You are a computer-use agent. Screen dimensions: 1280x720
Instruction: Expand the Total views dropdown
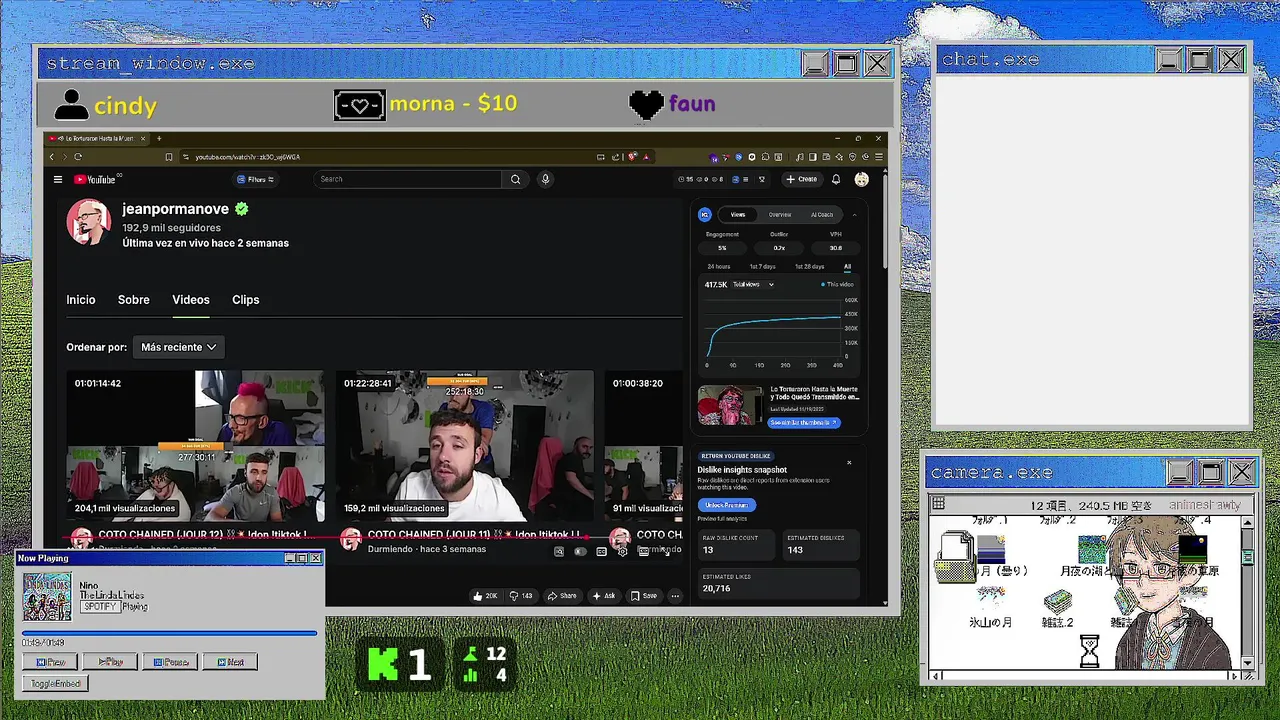click(x=753, y=285)
